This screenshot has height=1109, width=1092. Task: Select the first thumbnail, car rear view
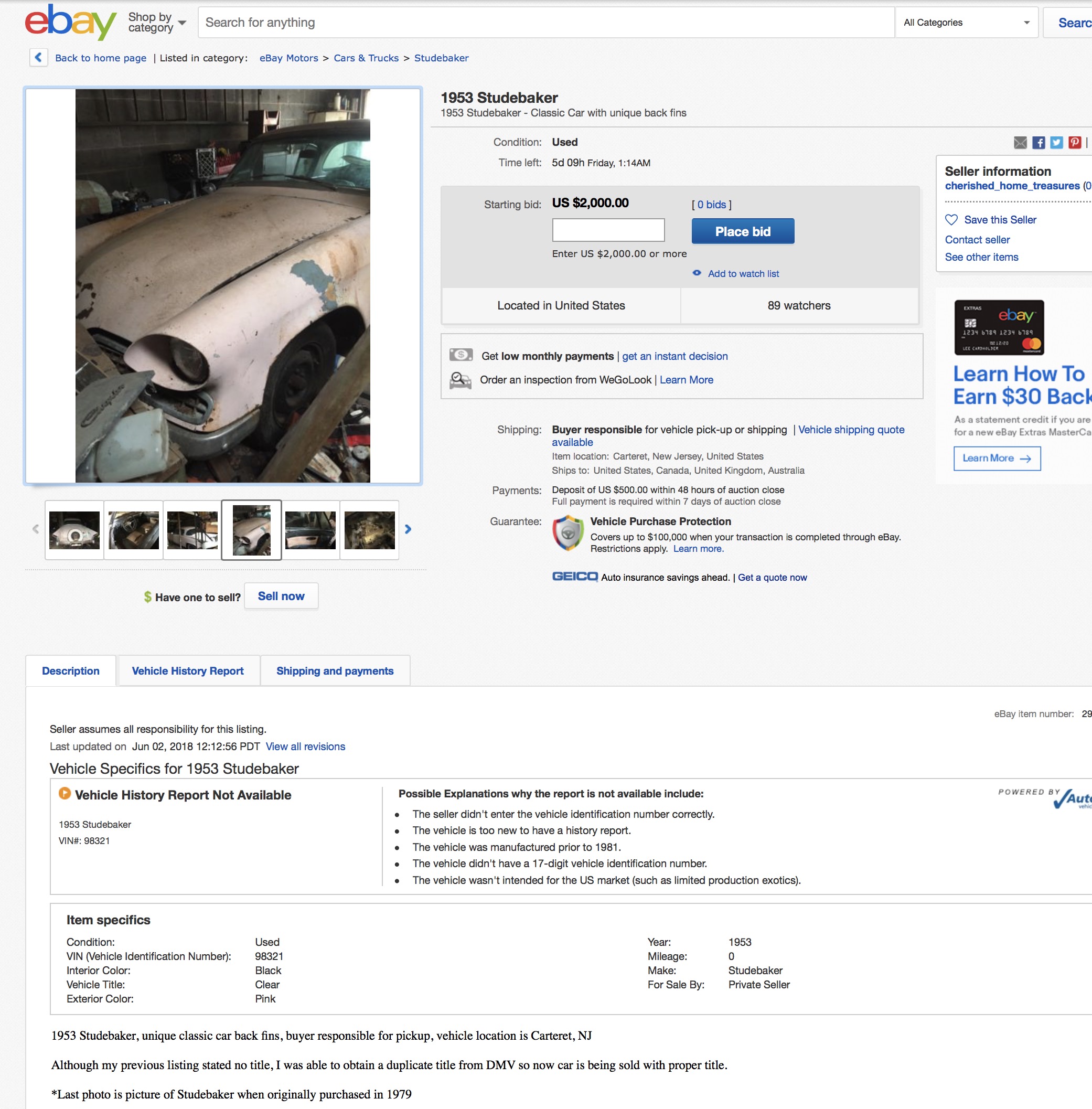(x=74, y=529)
